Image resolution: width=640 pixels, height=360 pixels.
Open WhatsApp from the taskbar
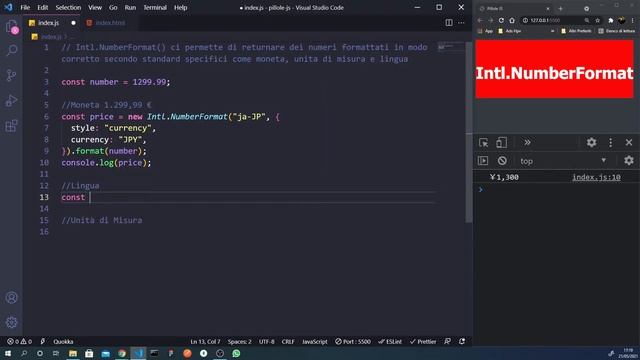(x=236, y=353)
